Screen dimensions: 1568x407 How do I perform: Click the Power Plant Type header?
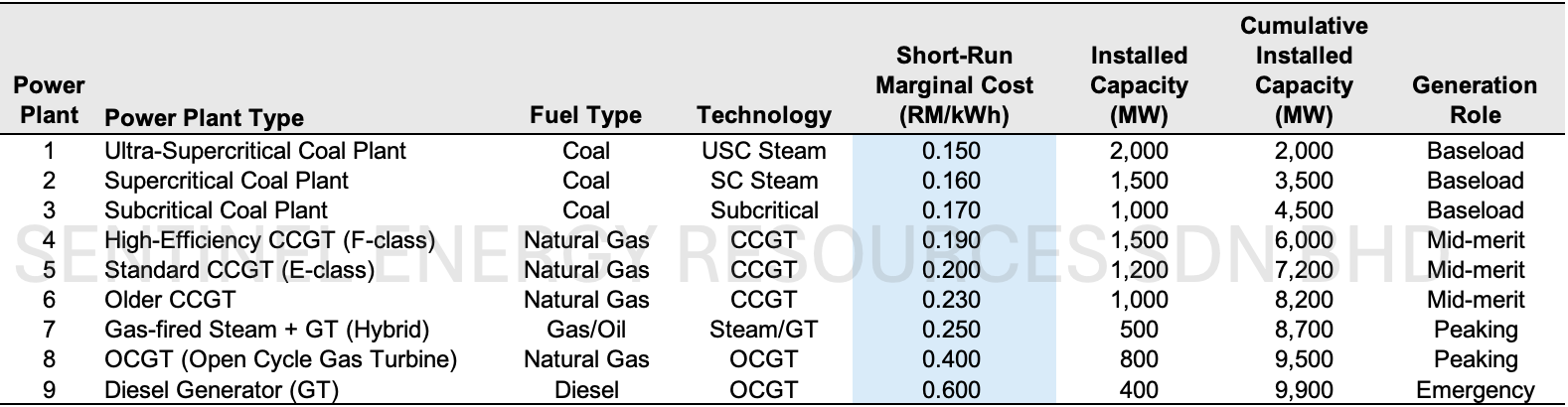[204, 118]
